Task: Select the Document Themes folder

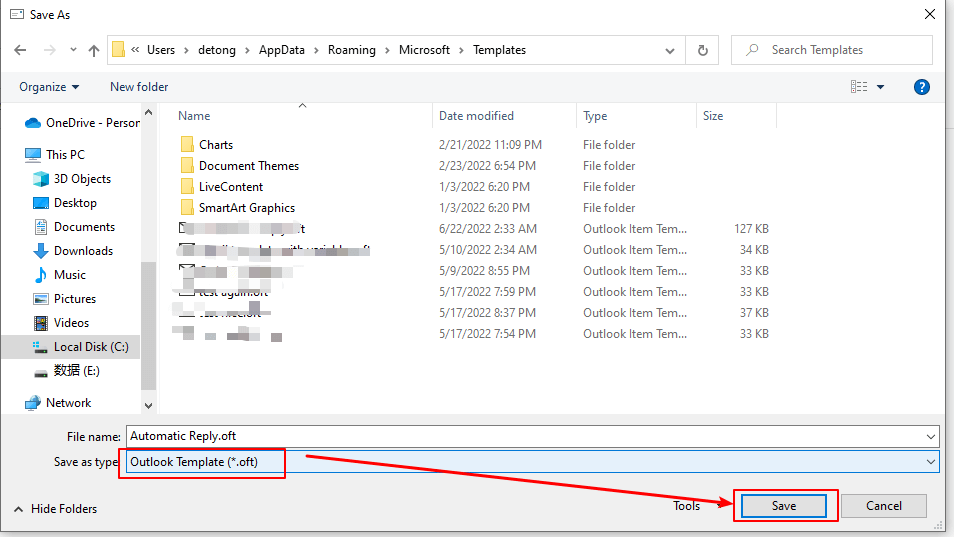Action: point(248,166)
